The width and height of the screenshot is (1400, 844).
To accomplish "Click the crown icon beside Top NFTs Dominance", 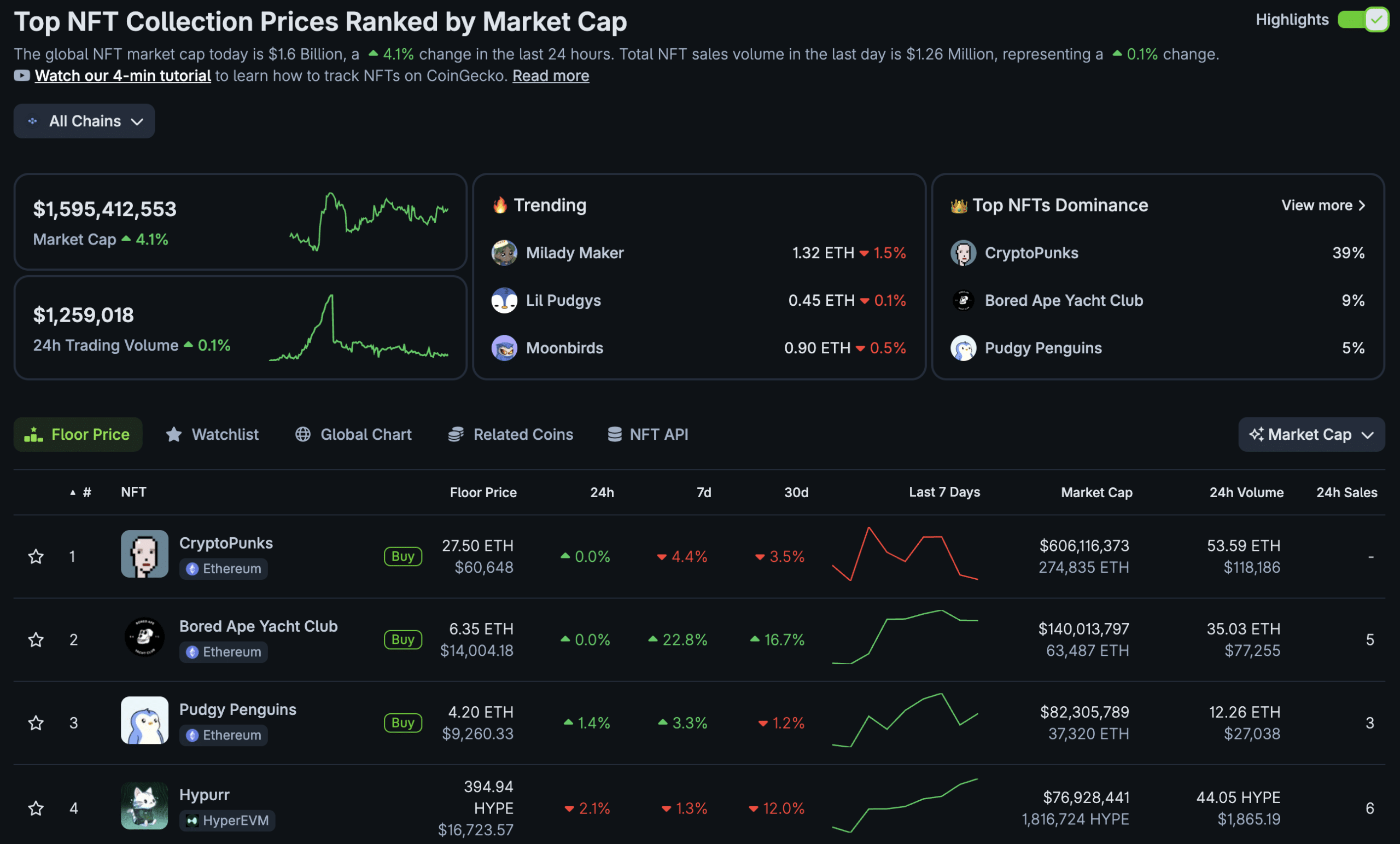I will pos(959,206).
